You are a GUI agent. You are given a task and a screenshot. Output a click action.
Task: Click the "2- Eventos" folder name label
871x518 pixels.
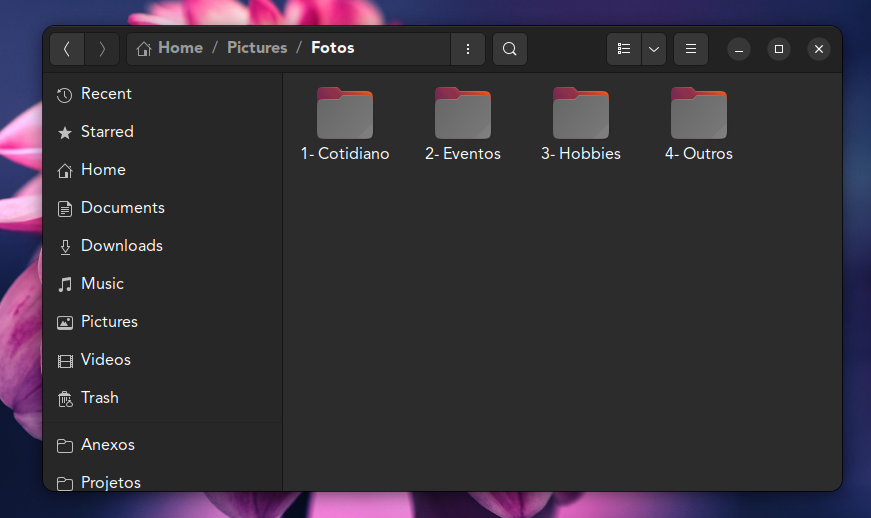463,154
